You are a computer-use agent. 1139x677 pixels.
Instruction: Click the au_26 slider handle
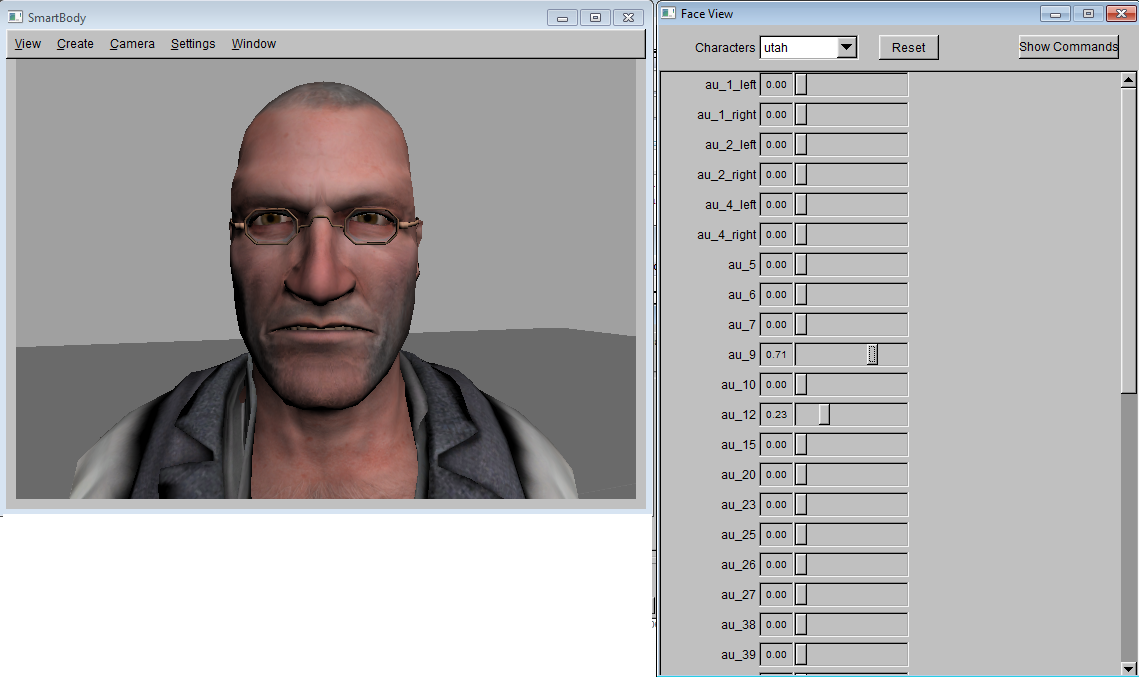coord(801,564)
